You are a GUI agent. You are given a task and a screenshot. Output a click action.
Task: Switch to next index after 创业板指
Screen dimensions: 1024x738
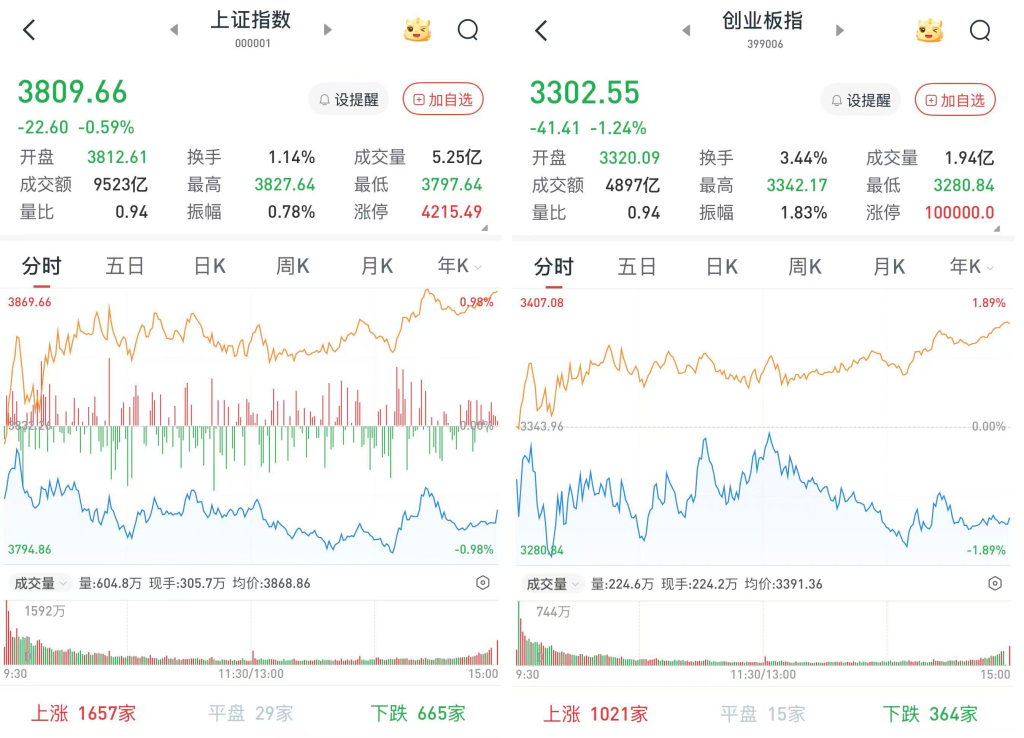click(840, 31)
